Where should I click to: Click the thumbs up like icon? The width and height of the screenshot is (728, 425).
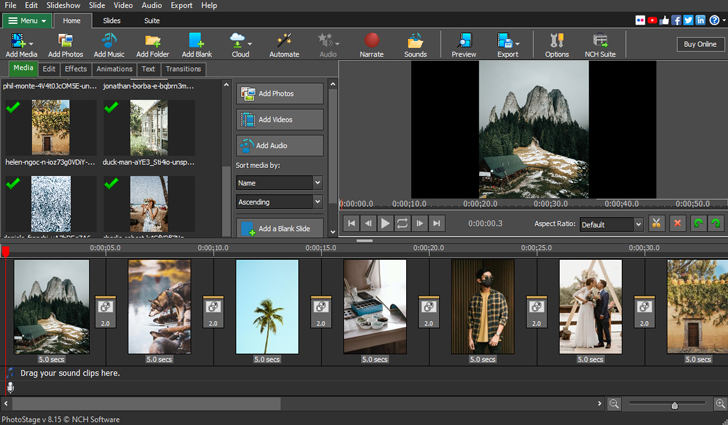(x=664, y=20)
